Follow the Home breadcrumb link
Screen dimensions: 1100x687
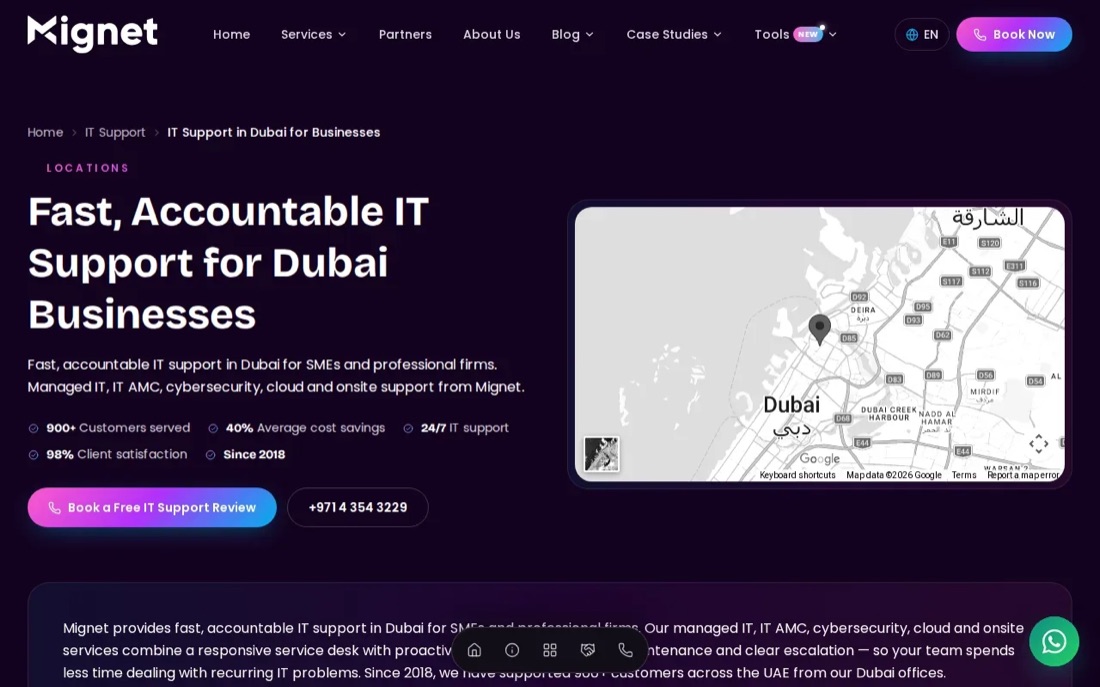coord(45,132)
